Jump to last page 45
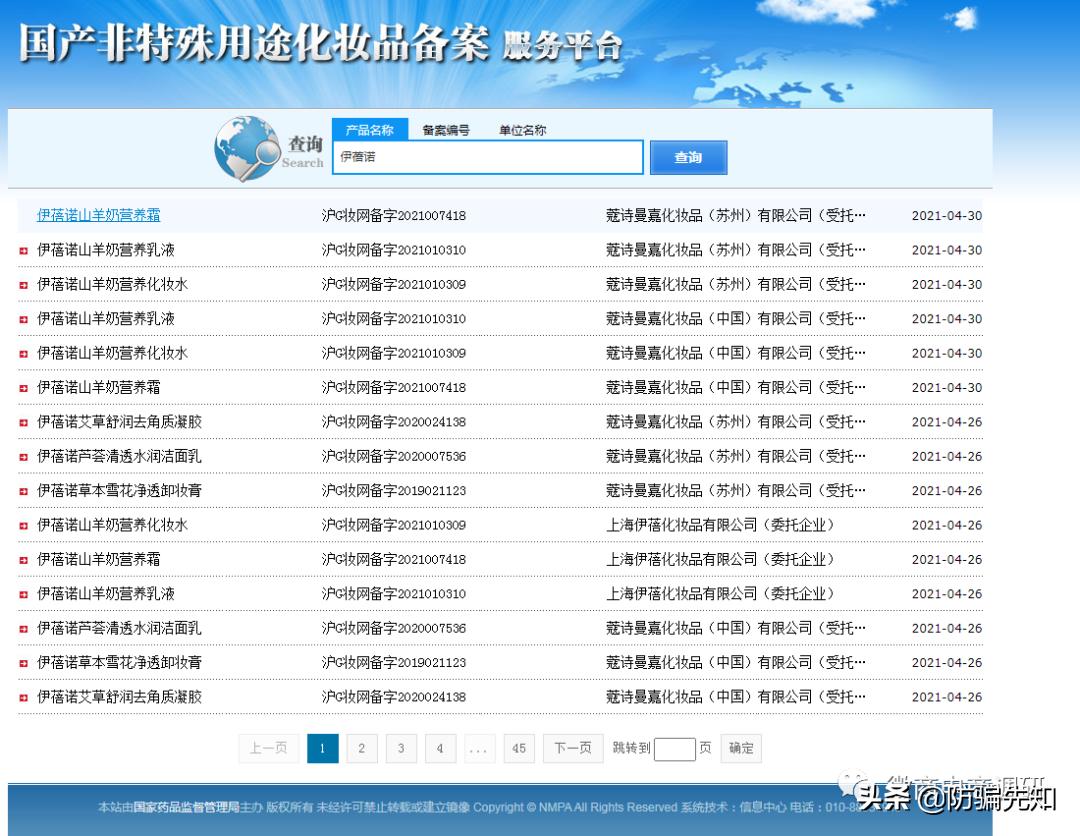The height and width of the screenshot is (836, 1080). (x=518, y=748)
